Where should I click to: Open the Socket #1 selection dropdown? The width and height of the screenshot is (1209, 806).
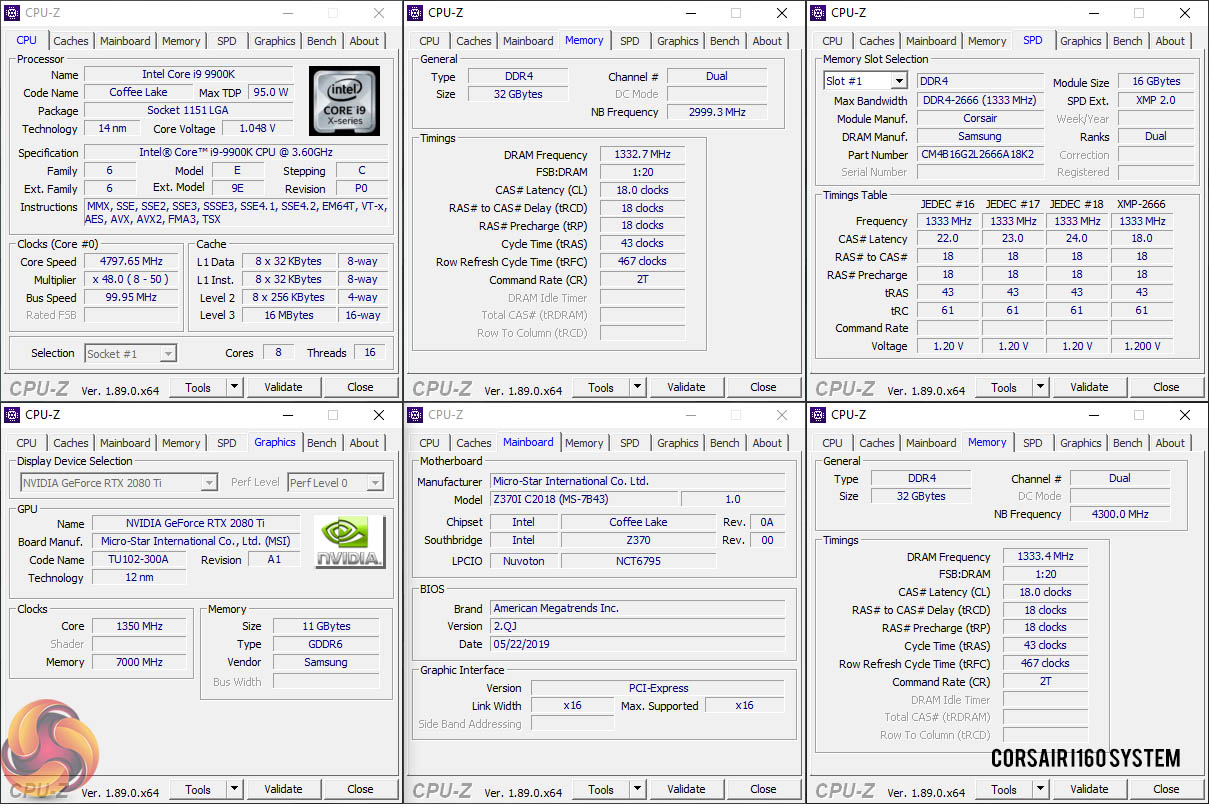click(x=168, y=353)
